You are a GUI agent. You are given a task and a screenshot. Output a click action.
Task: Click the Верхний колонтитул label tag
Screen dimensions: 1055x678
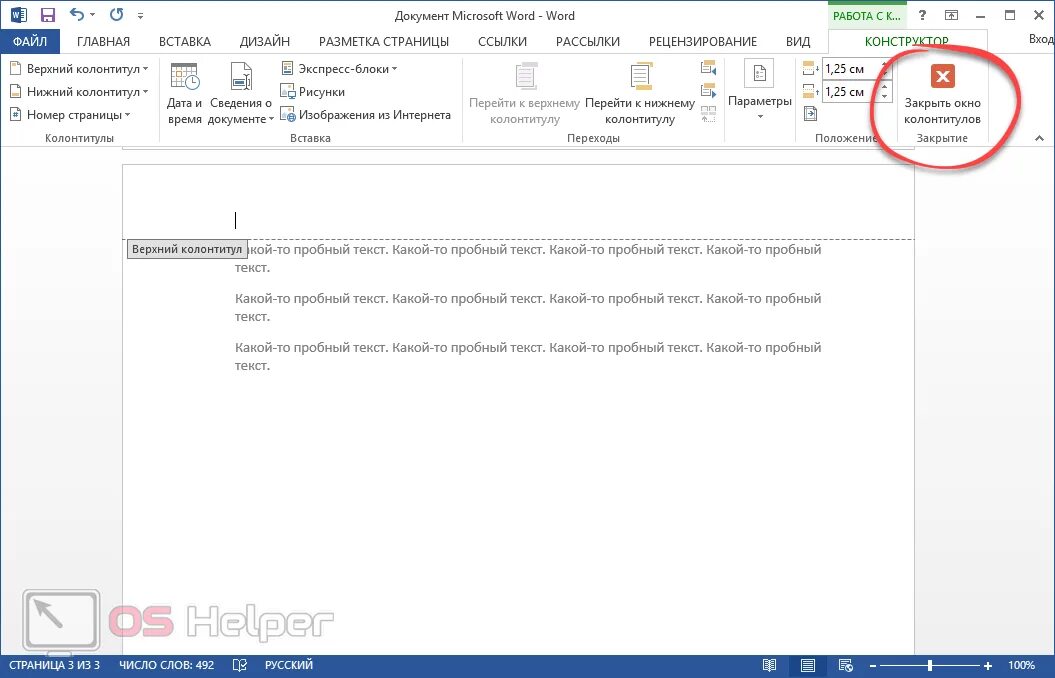point(187,249)
